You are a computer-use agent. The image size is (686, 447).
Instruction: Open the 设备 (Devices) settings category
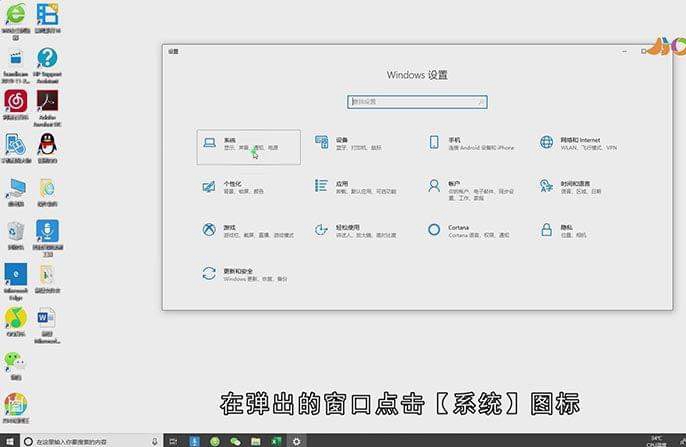click(x=348, y=143)
